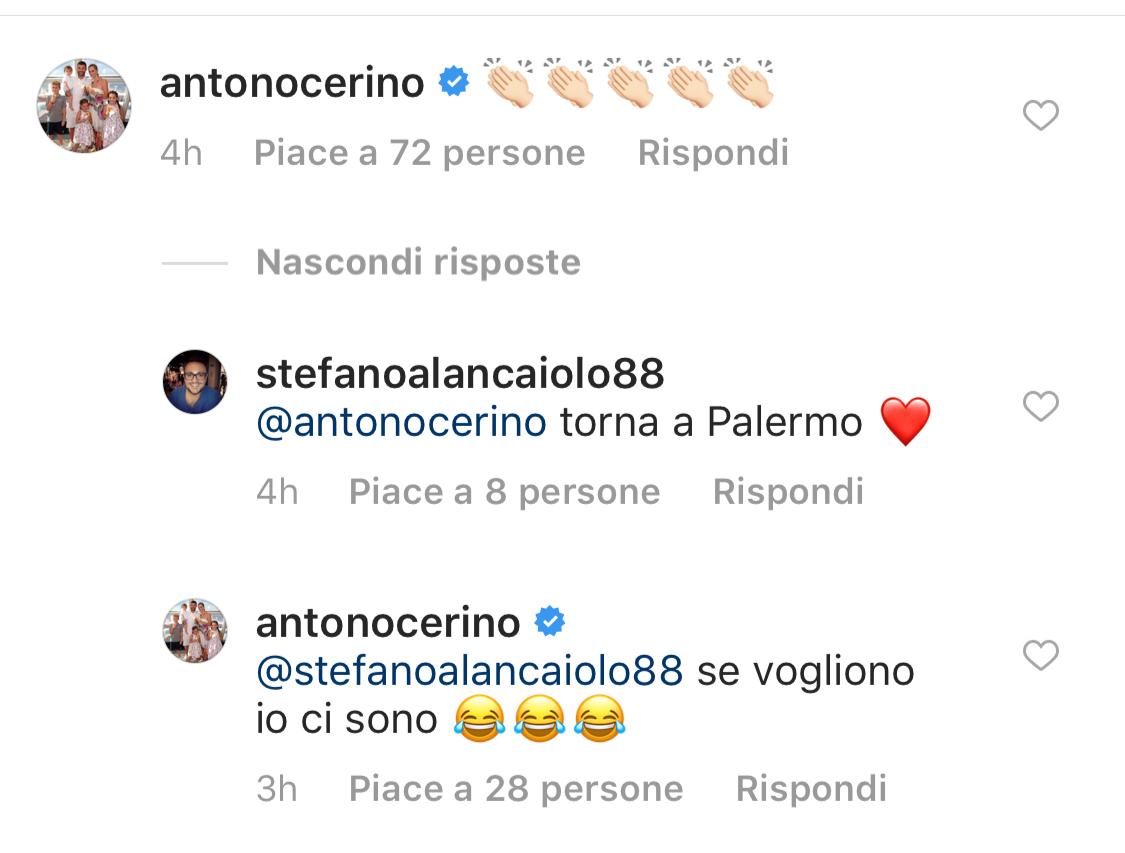The image size is (1125, 853).
Task: Tap the stefanoalancaiolo88 username
Action: pyautogui.click(x=460, y=374)
